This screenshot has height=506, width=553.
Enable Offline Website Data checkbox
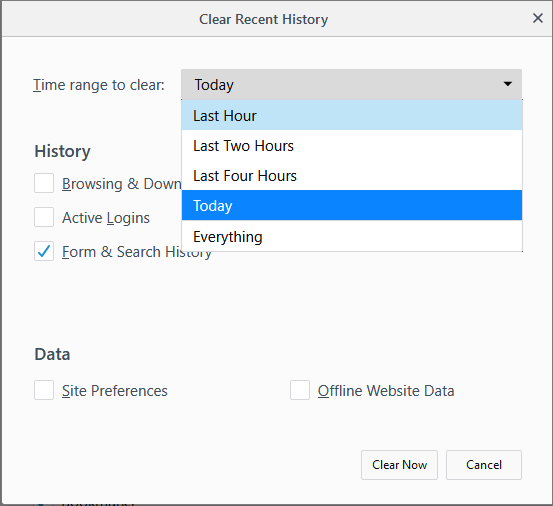(x=300, y=390)
